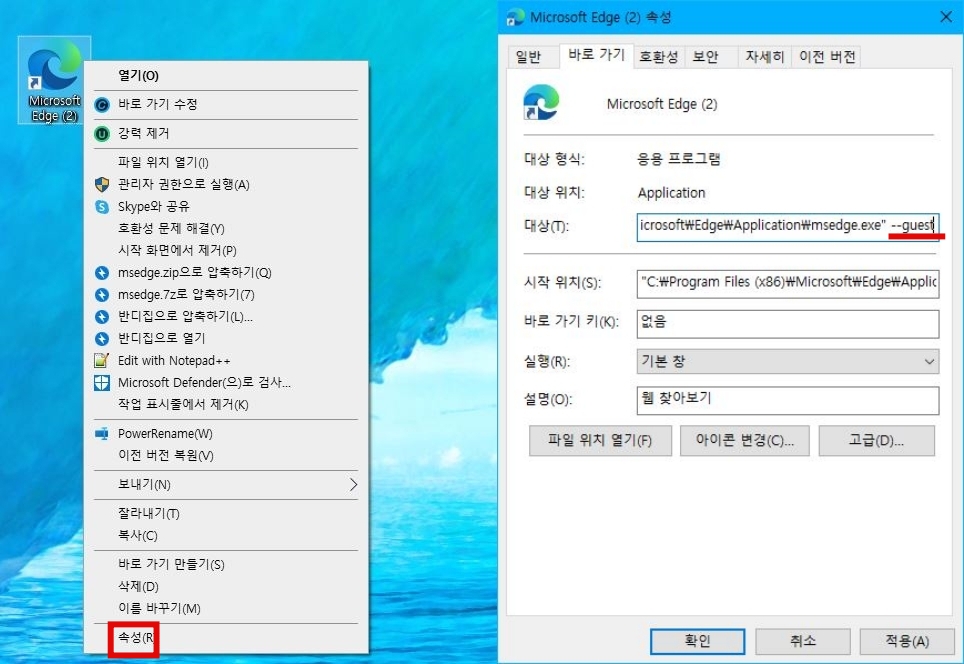Click the 아이콘 변경(C)... button
The image size is (964, 664).
click(x=745, y=440)
